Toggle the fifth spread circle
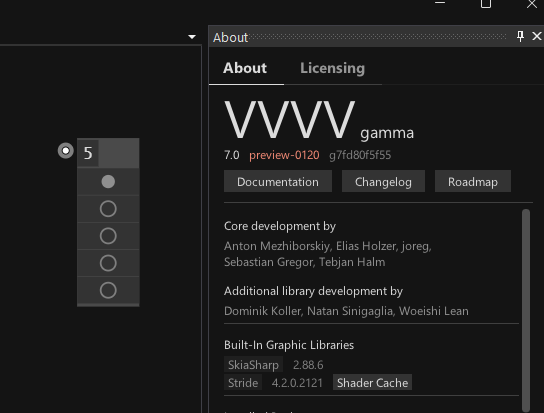The image size is (544, 413). pyautogui.click(x=108, y=290)
